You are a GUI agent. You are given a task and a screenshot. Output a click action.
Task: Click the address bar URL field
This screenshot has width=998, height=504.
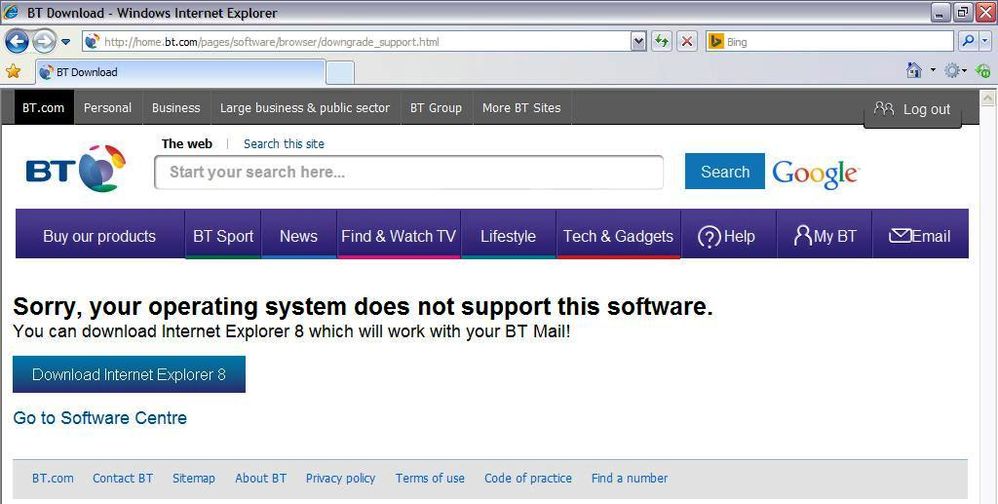(x=357, y=42)
